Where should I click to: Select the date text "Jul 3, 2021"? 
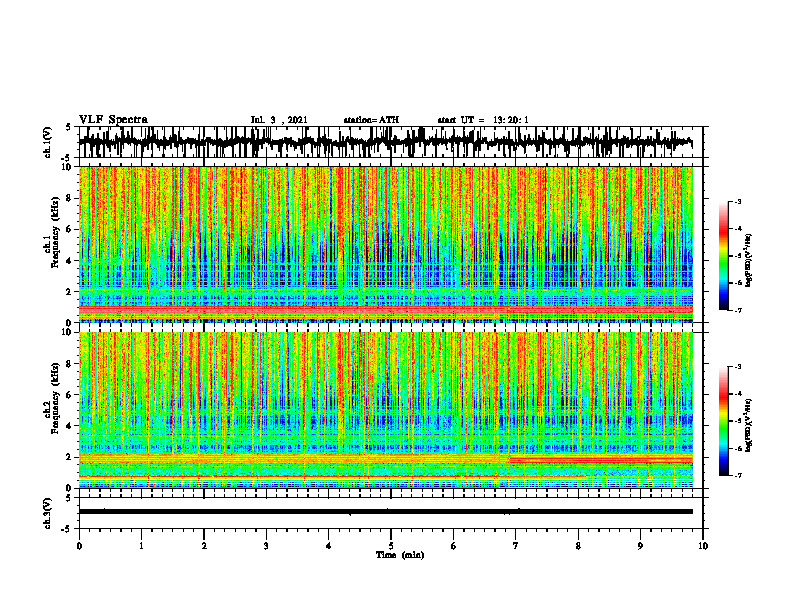pos(279,120)
